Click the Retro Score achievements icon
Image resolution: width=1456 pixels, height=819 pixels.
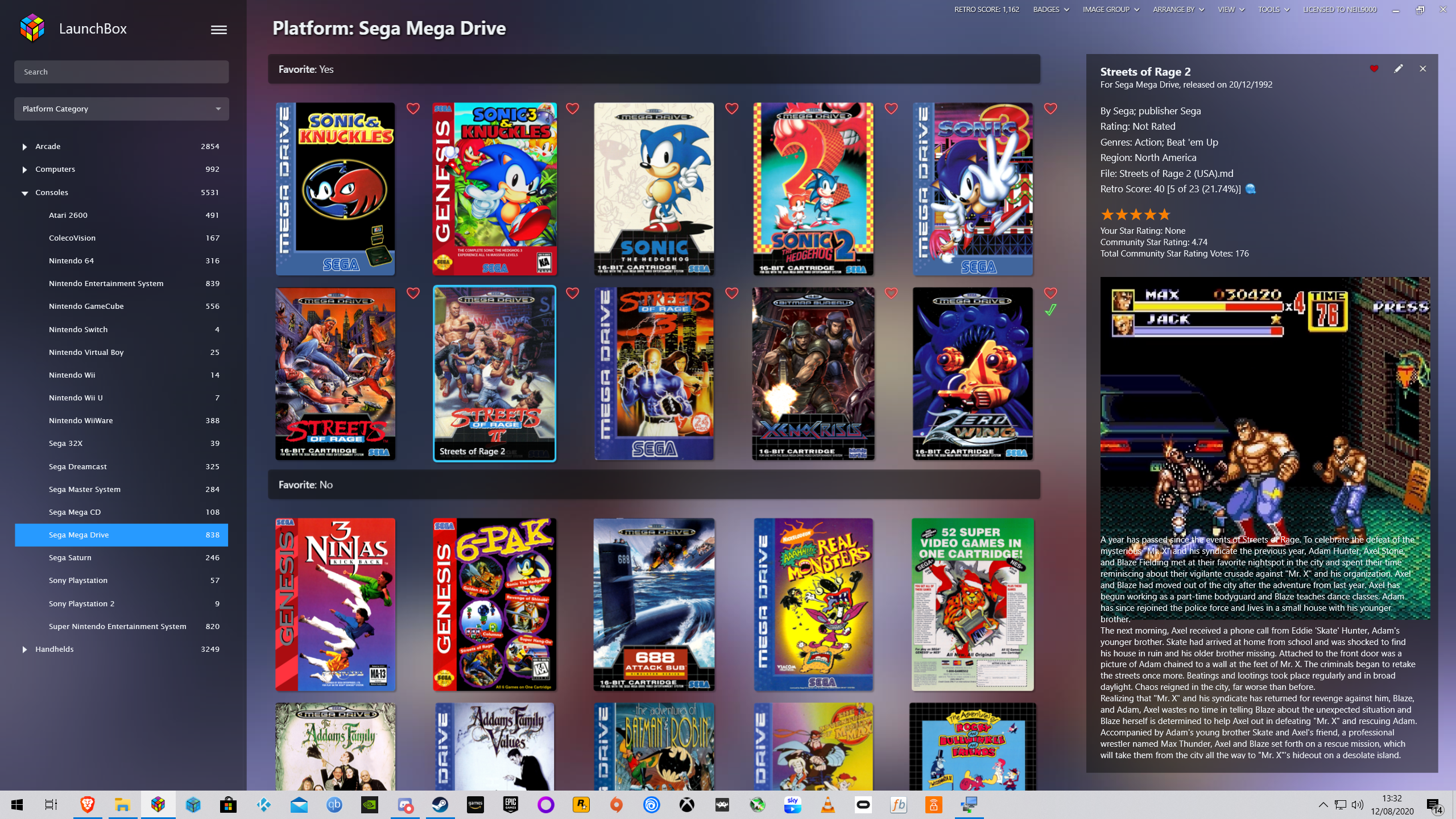click(1251, 189)
